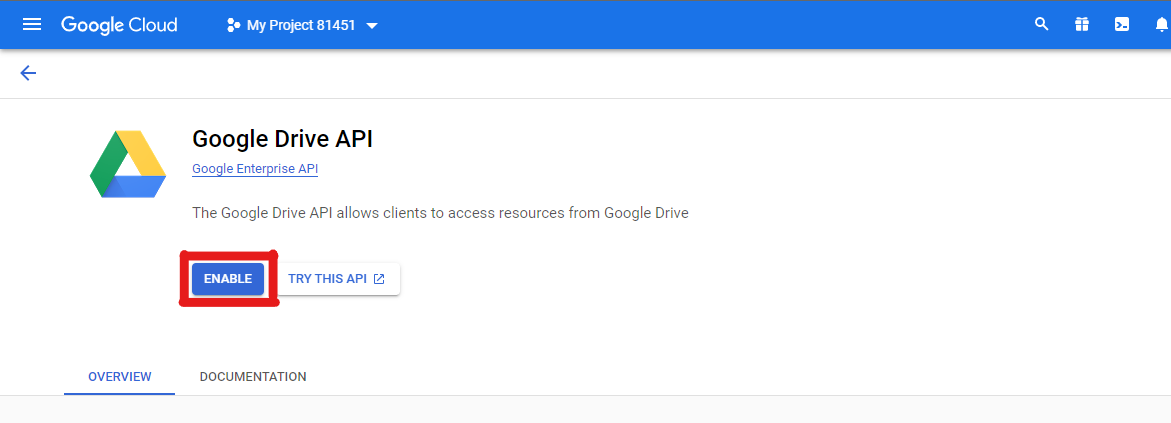Click the project selector dots icon
Viewport: 1171px width, 423px height.
(x=233, y=25)
